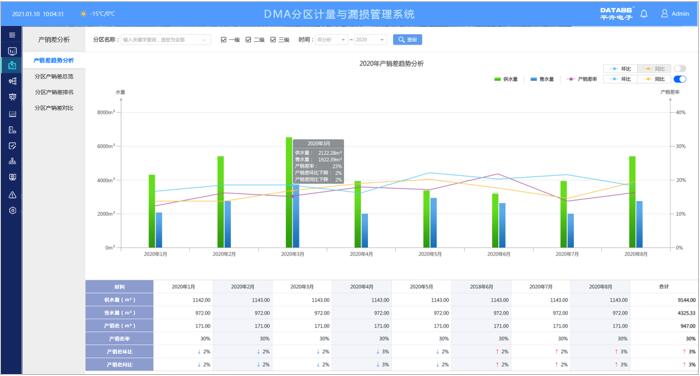
Task: Open the 分区名称 zone name dropdown
Action: [165, 40]
